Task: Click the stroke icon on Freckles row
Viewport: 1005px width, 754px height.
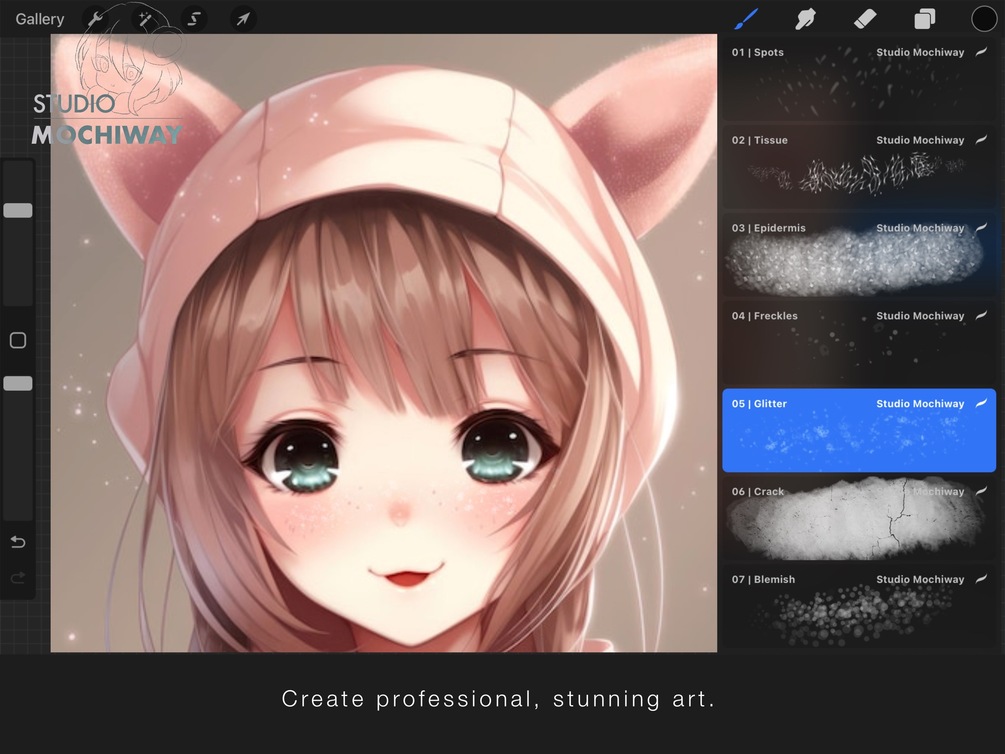Action: pyautogui.click(x=981, y=315)
